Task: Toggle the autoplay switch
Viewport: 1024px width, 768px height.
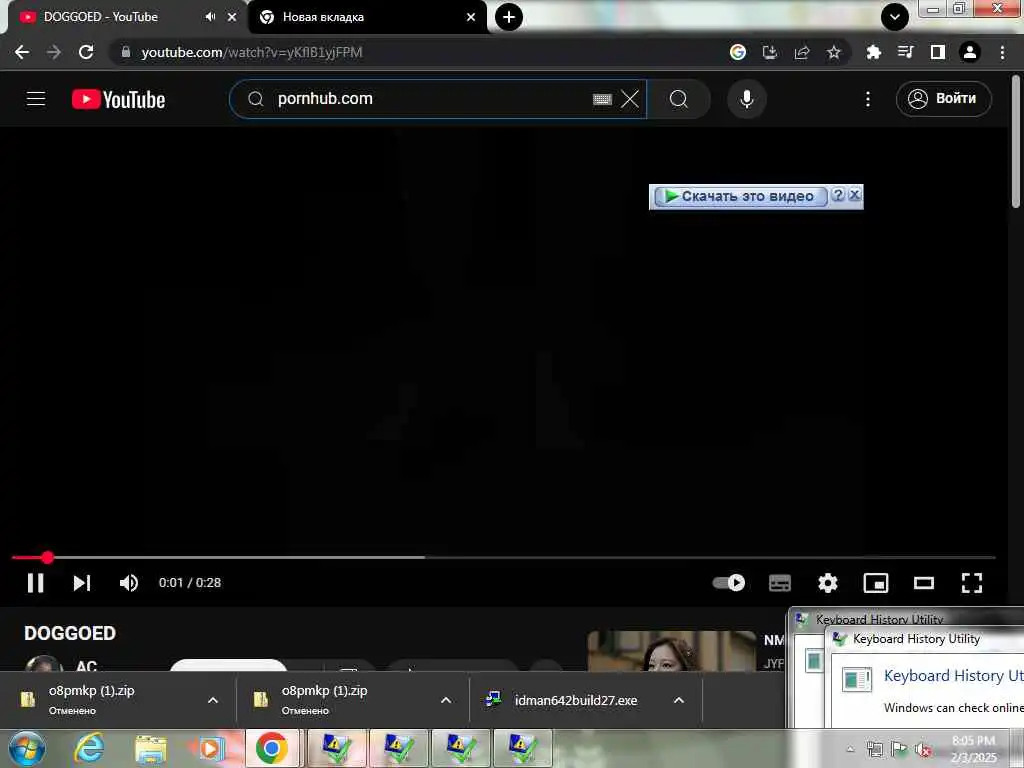Action: (729, 583)
